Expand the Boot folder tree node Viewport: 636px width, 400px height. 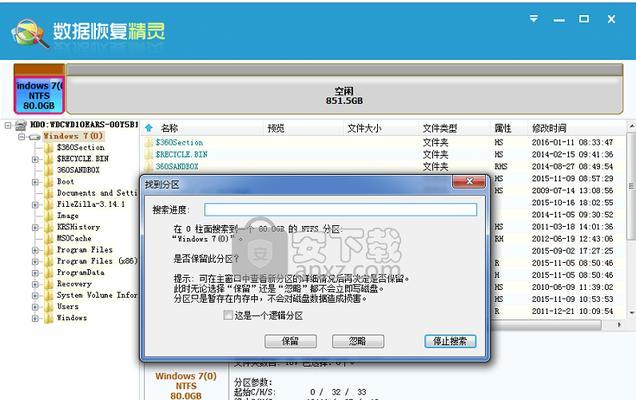35,182
